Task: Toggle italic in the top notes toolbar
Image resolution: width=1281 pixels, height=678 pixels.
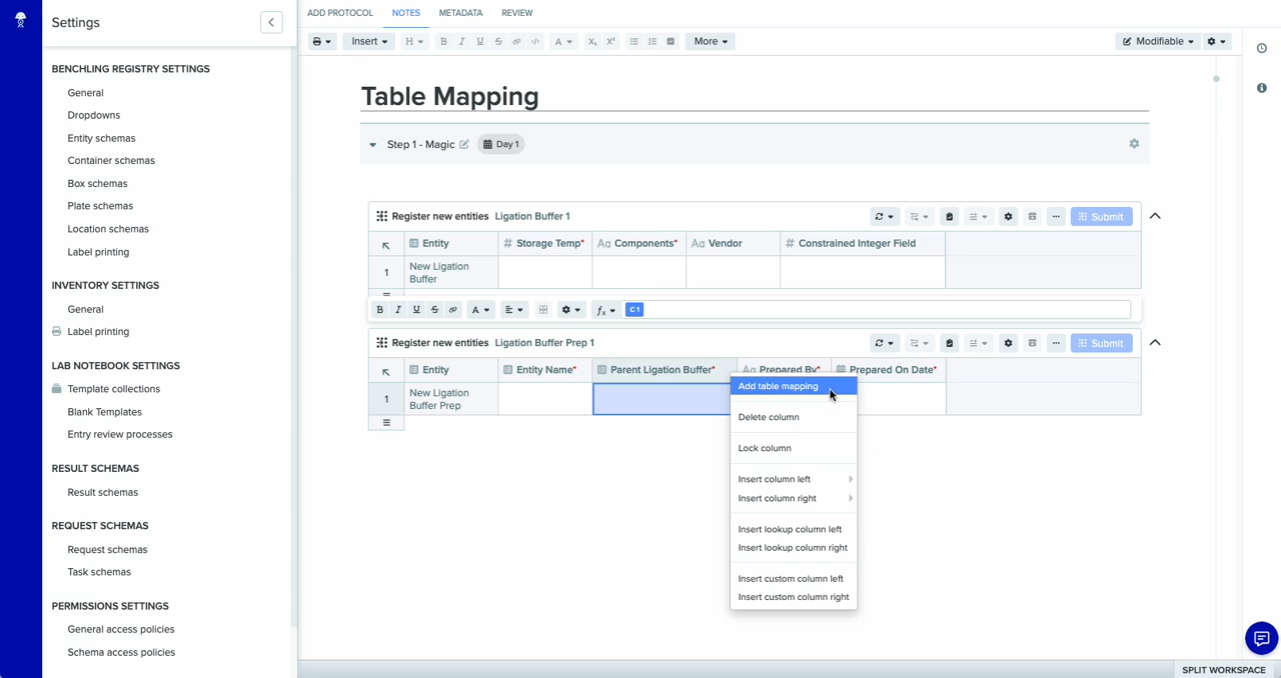Action: click(461, 42)
